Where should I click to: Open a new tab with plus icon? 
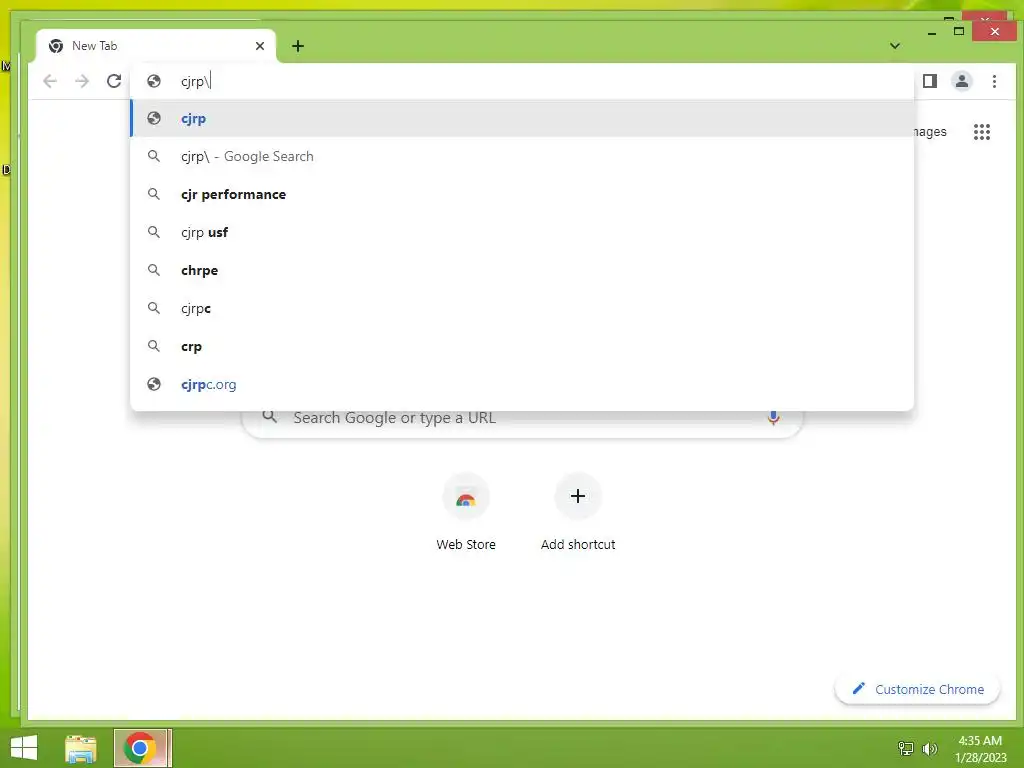click(x=298, y=46)
